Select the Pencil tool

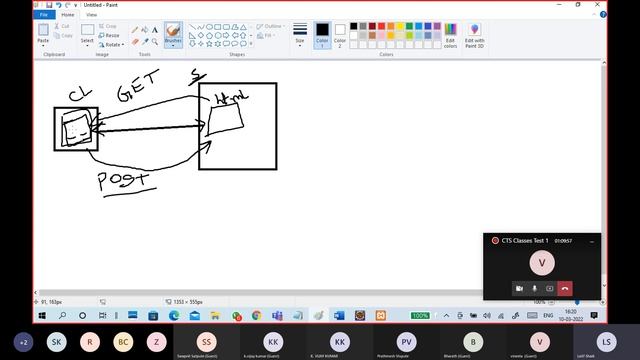click(135, 30)
